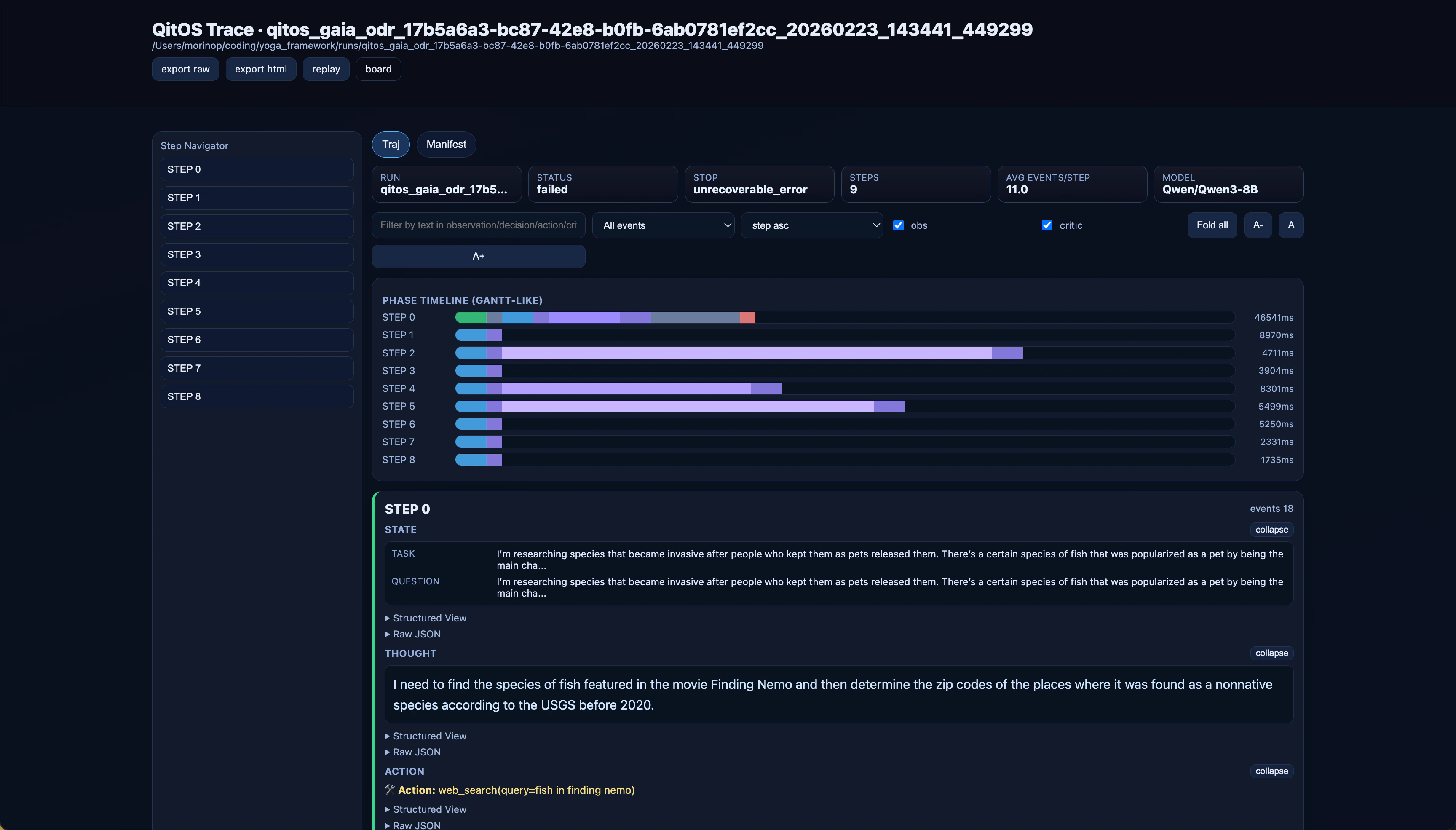Click the A+ font increase button
Screen dimensions: 1456x830
(x=478, y=256)
